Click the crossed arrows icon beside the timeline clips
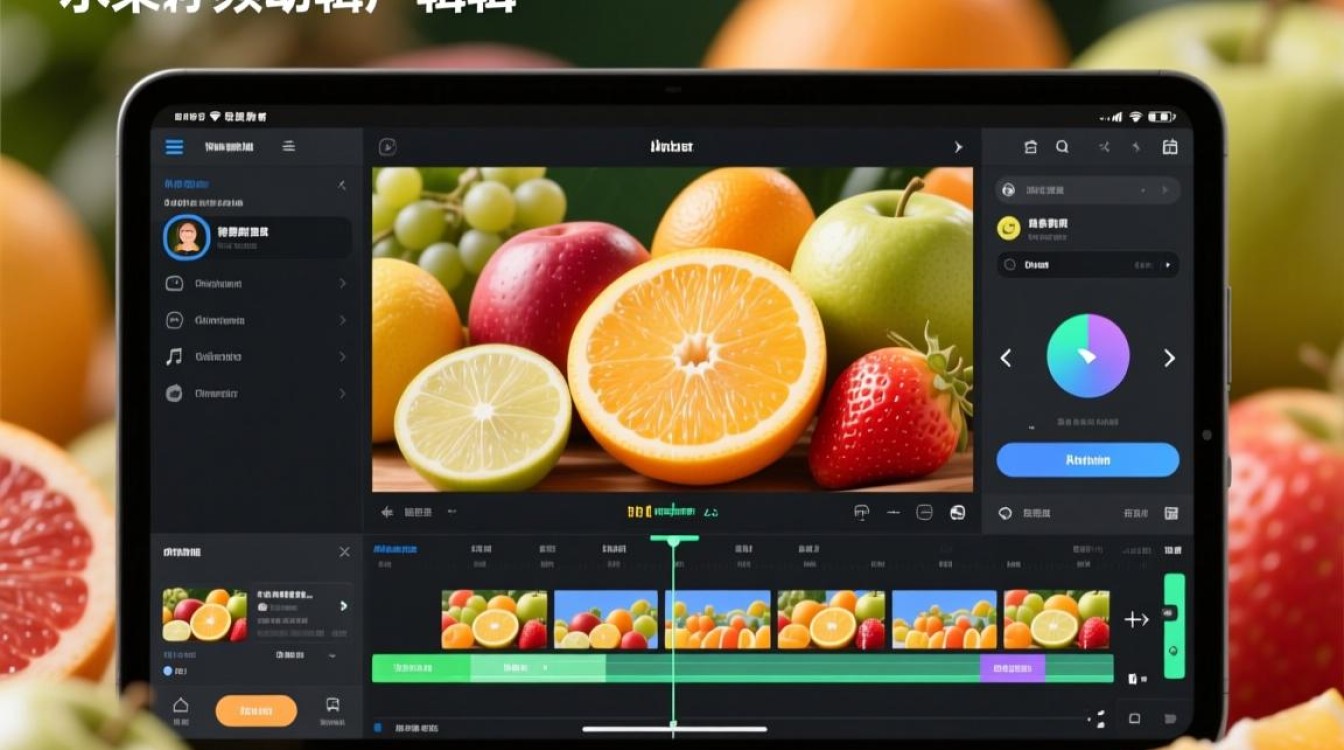The height and width of the screenshot is (750, 1344). point(1136,620)
